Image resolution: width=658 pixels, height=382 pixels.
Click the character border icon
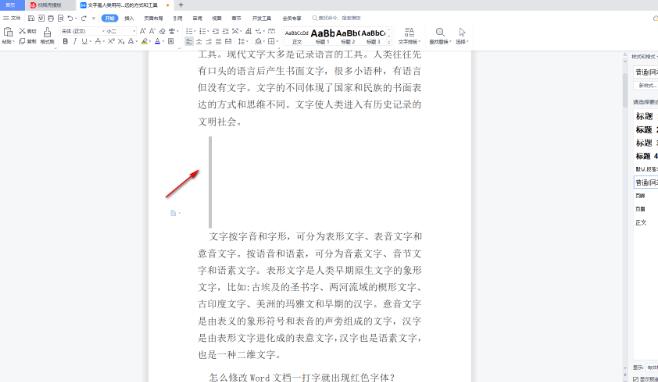pyautogui.click(x=171, y=41)
